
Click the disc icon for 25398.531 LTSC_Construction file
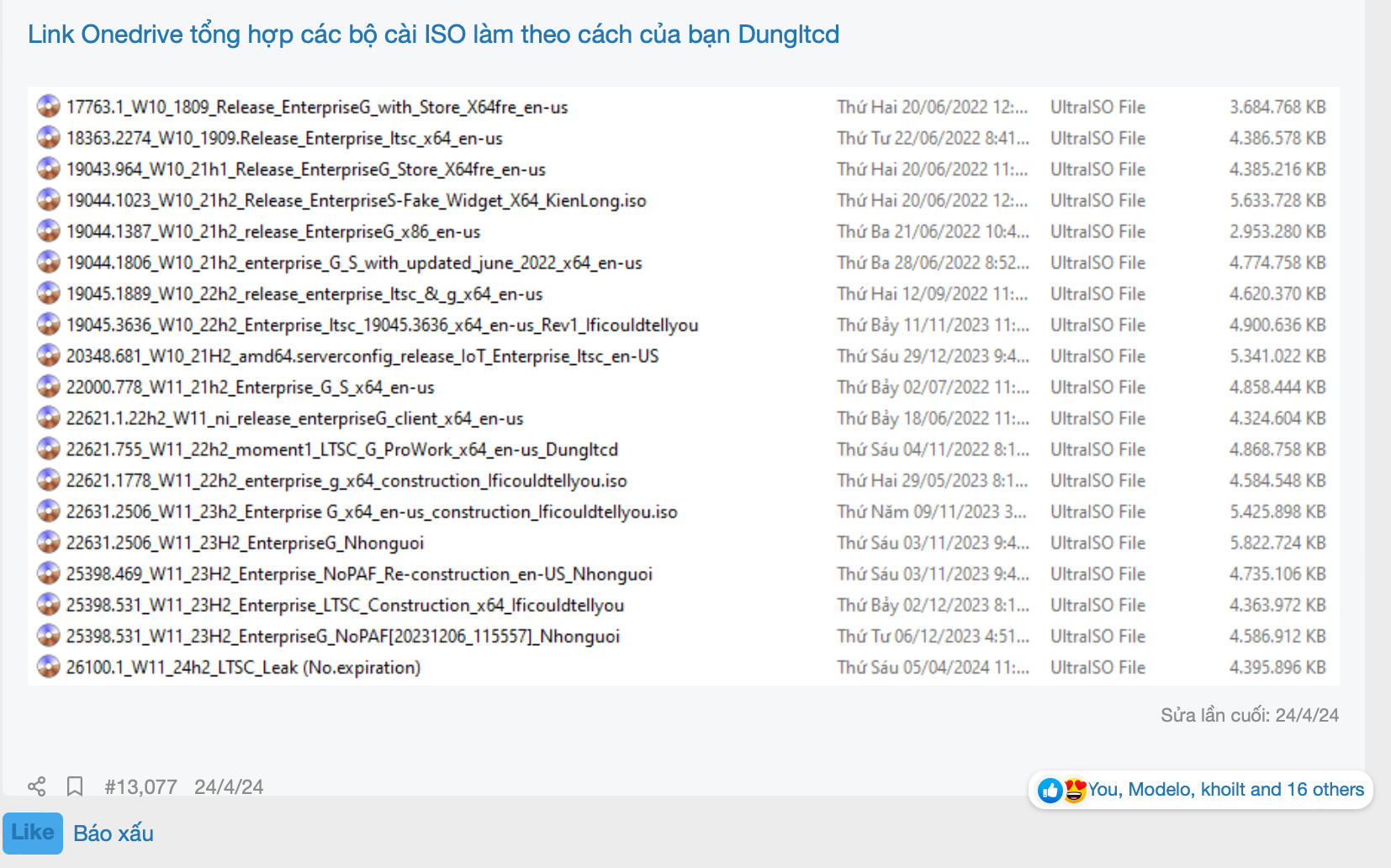coord(49,604)
